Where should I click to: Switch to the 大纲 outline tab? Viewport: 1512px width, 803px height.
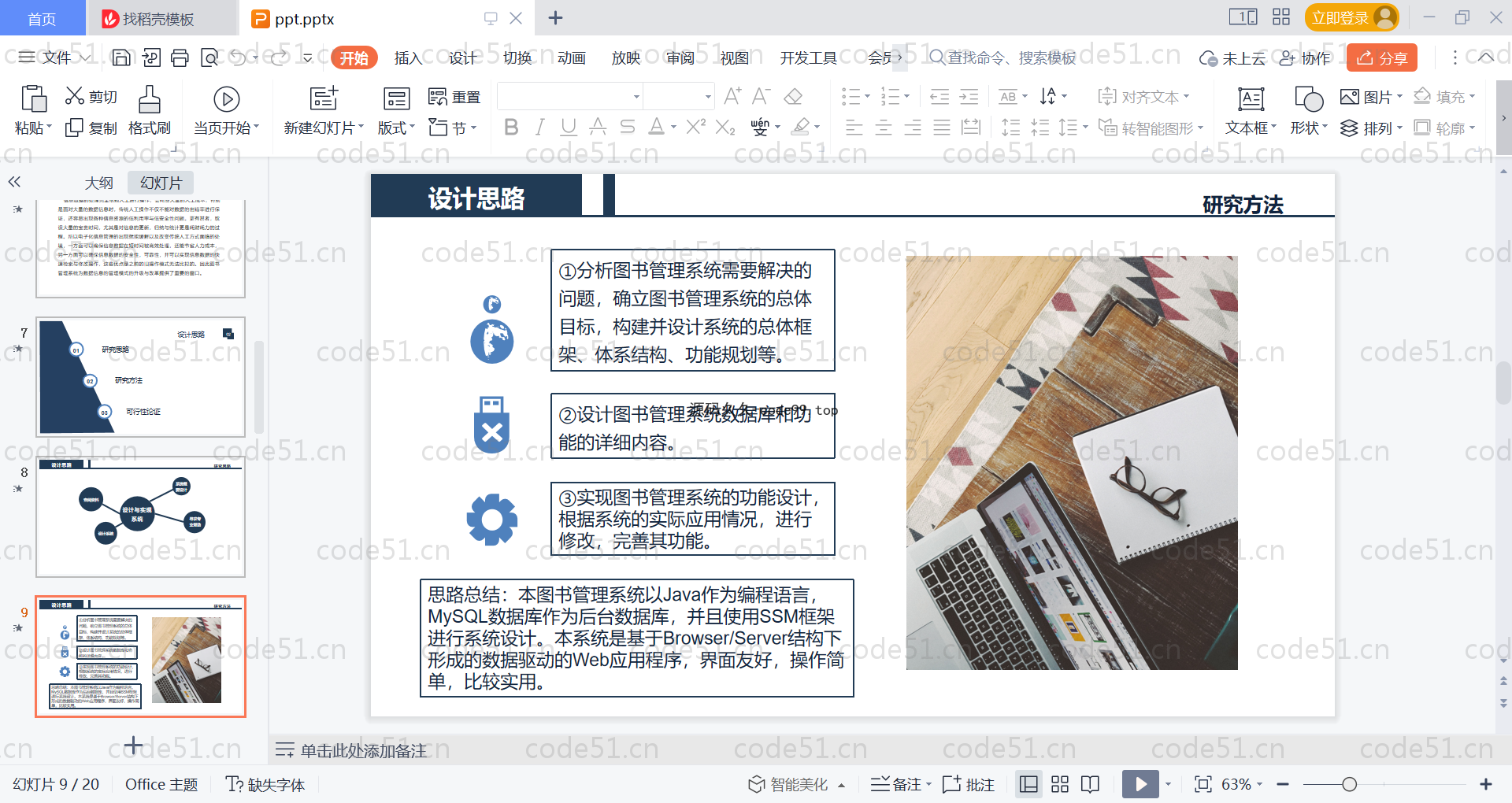[99, 183]
